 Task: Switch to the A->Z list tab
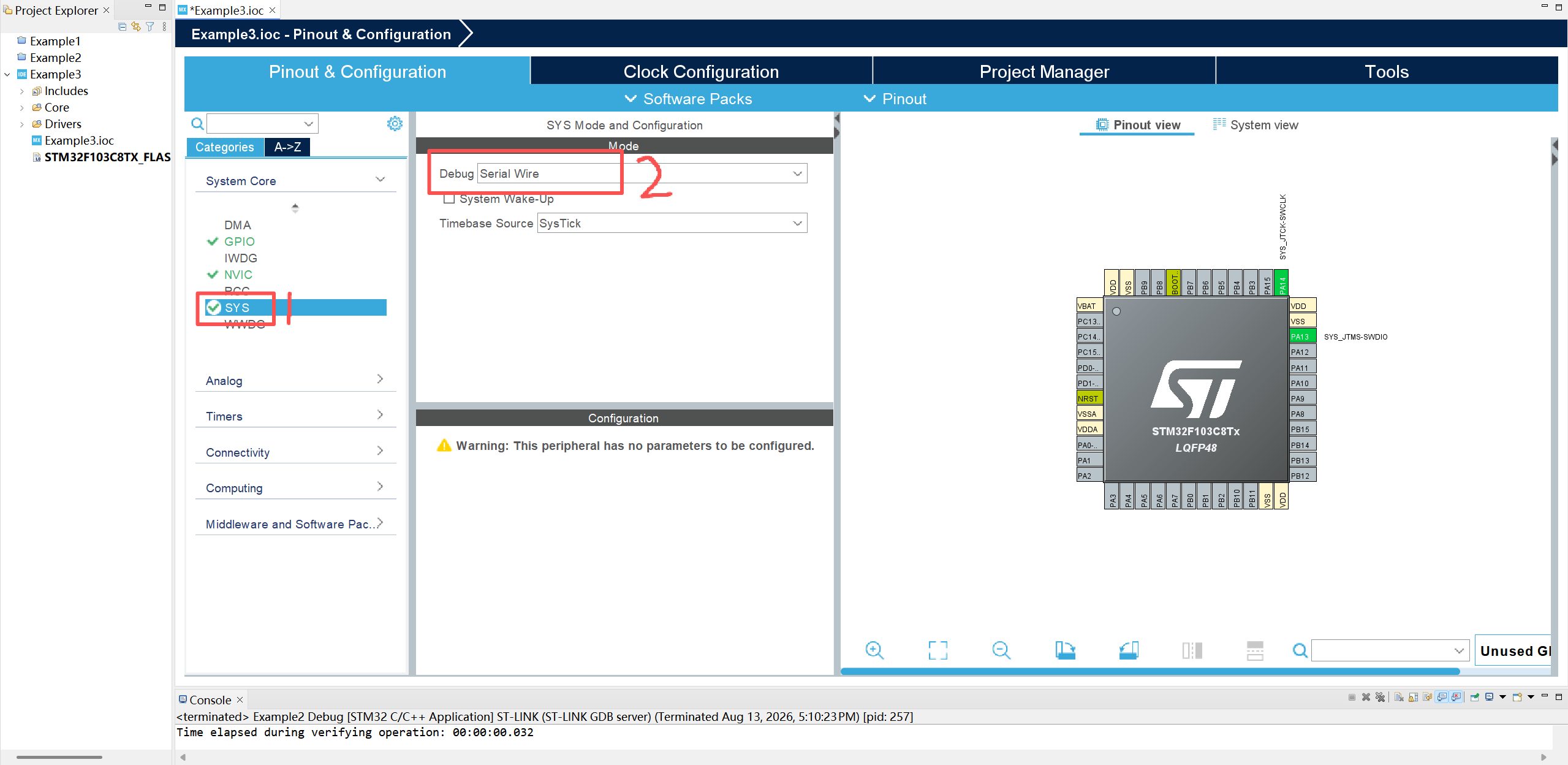coord(287,147)
